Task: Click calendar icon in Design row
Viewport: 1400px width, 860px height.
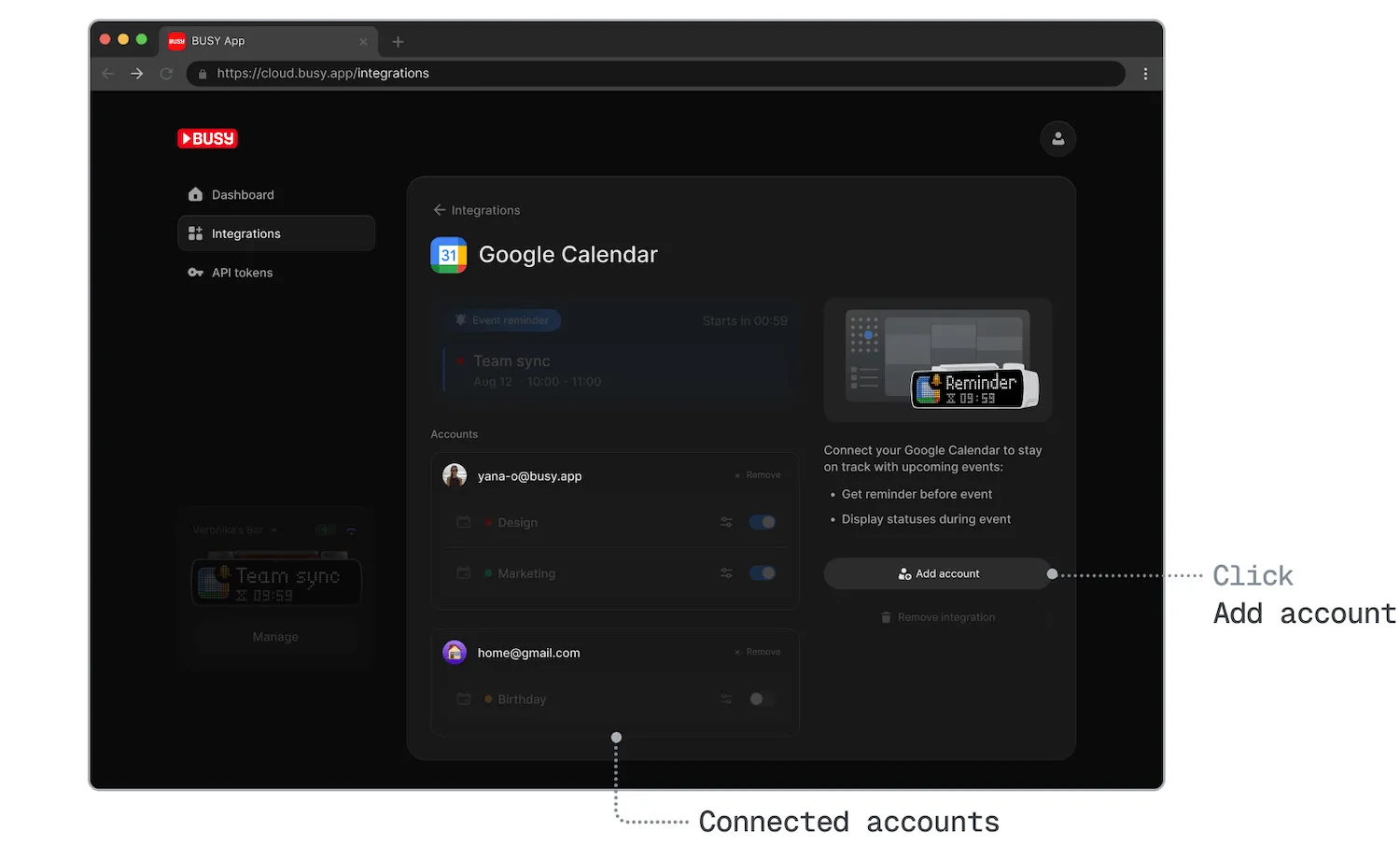Action: click(x=463, y=522)
